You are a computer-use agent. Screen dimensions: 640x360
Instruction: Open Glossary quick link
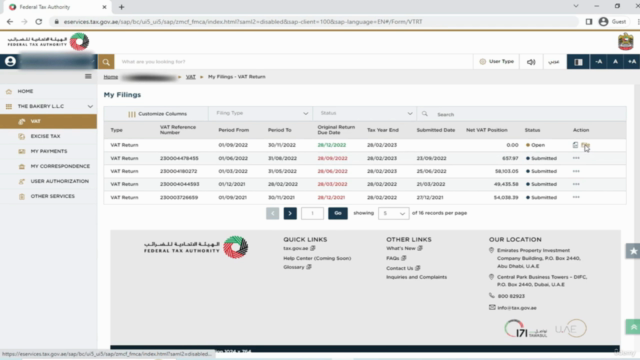tap(297, 267)
